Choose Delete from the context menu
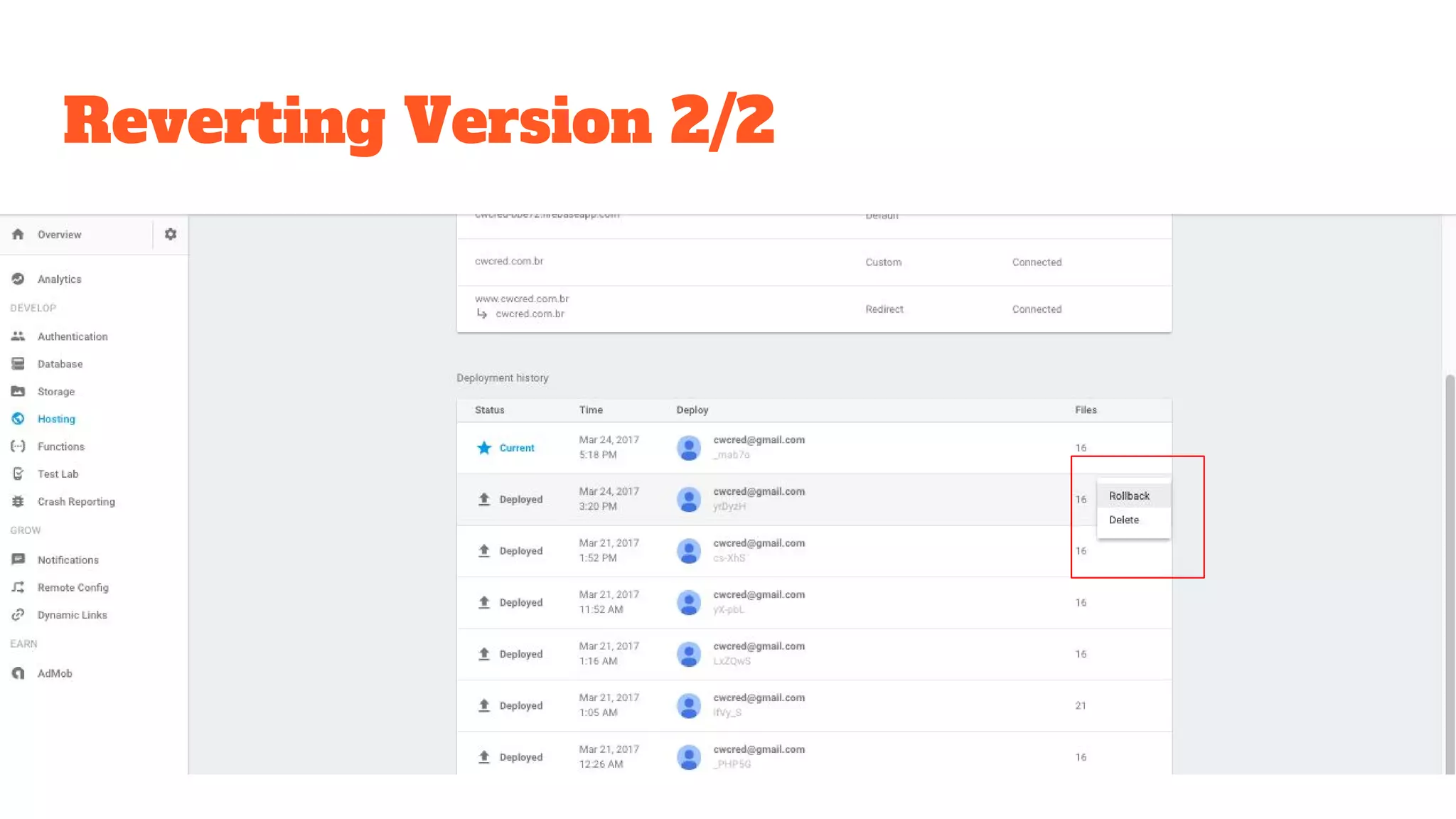 coord(1124,520)
